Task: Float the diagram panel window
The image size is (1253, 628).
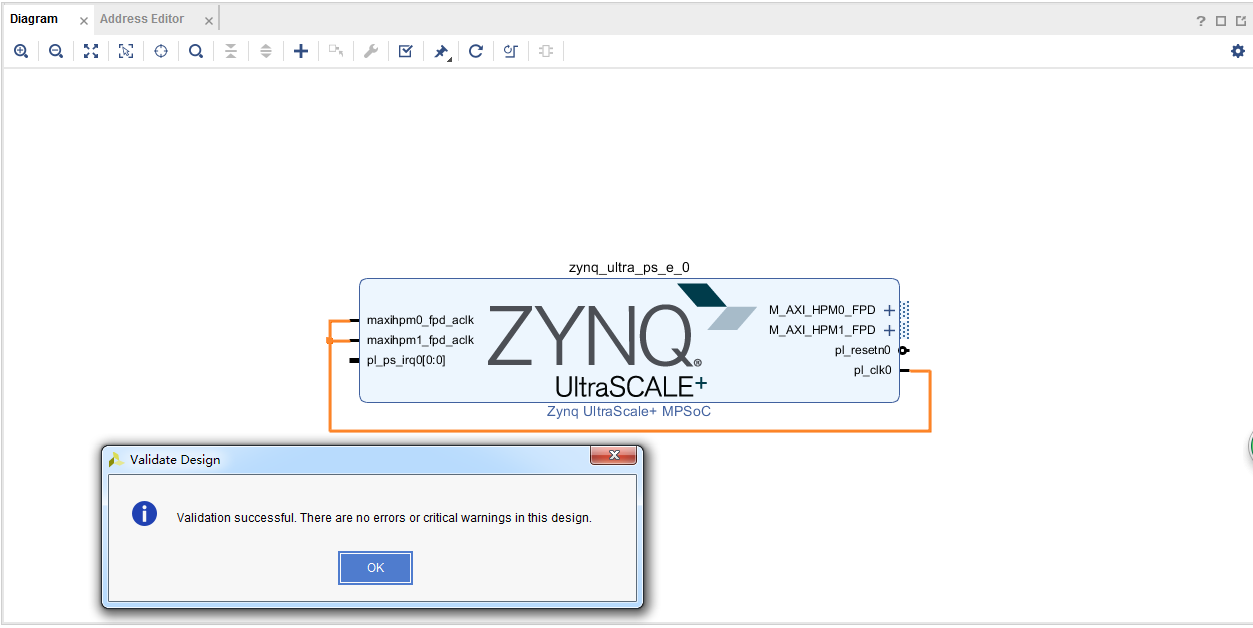Action: 1241,21
